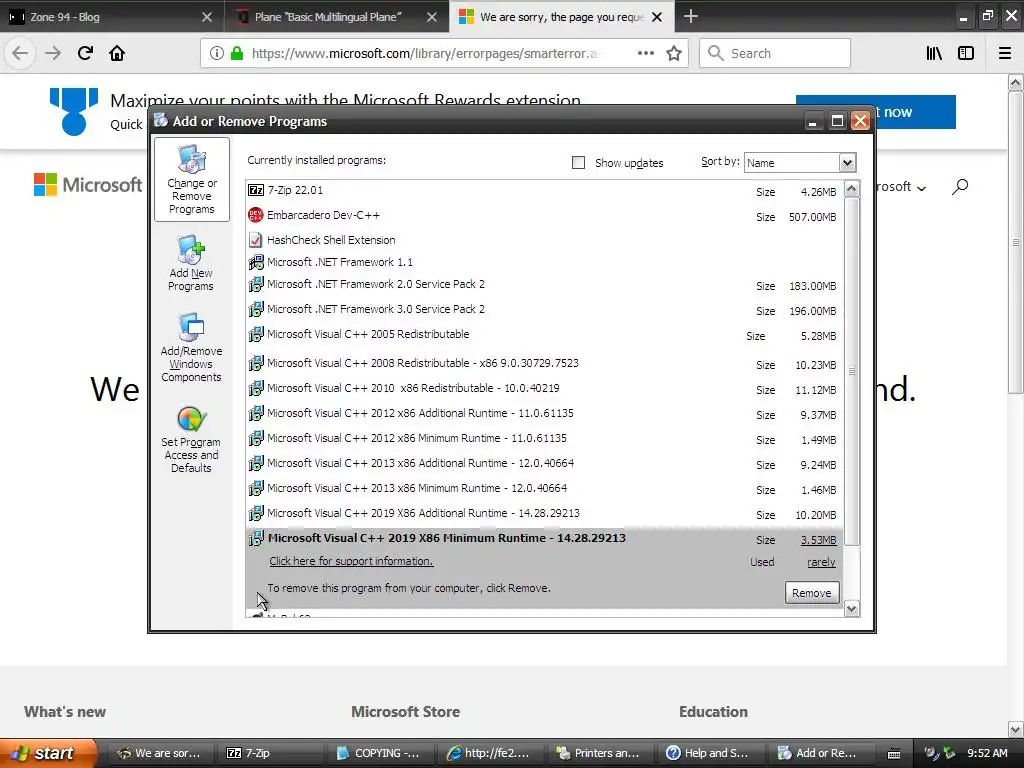Click the HashCheck Shell Extension icon
Viewport: 1024px width, 768px height.
point(256,240)
